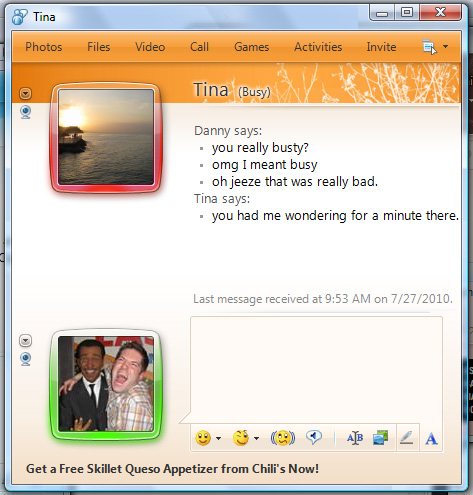Toggle handwriting pen mode
This screenshot has width=473, height=495.
[x=407, y=438]
